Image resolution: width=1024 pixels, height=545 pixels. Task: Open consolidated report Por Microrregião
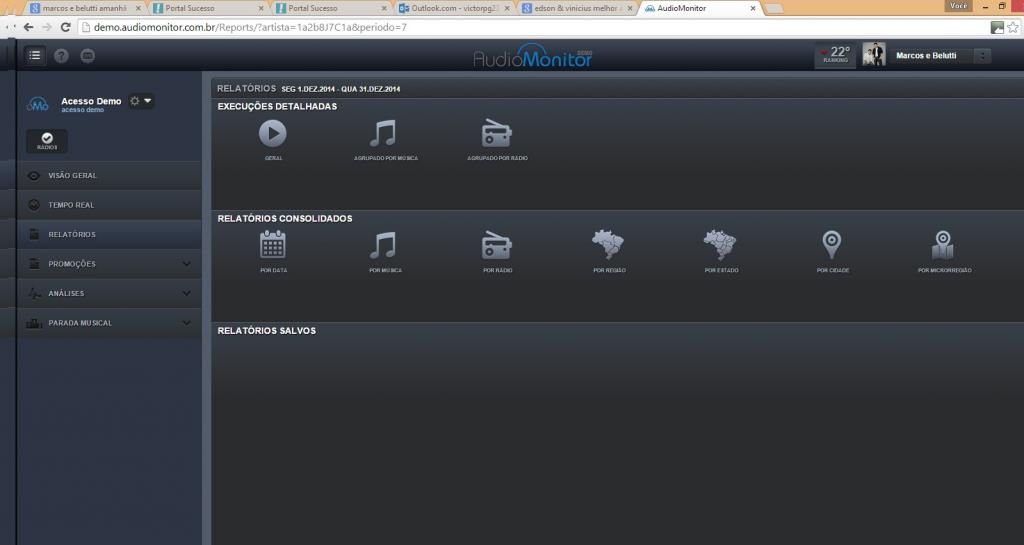943,245
